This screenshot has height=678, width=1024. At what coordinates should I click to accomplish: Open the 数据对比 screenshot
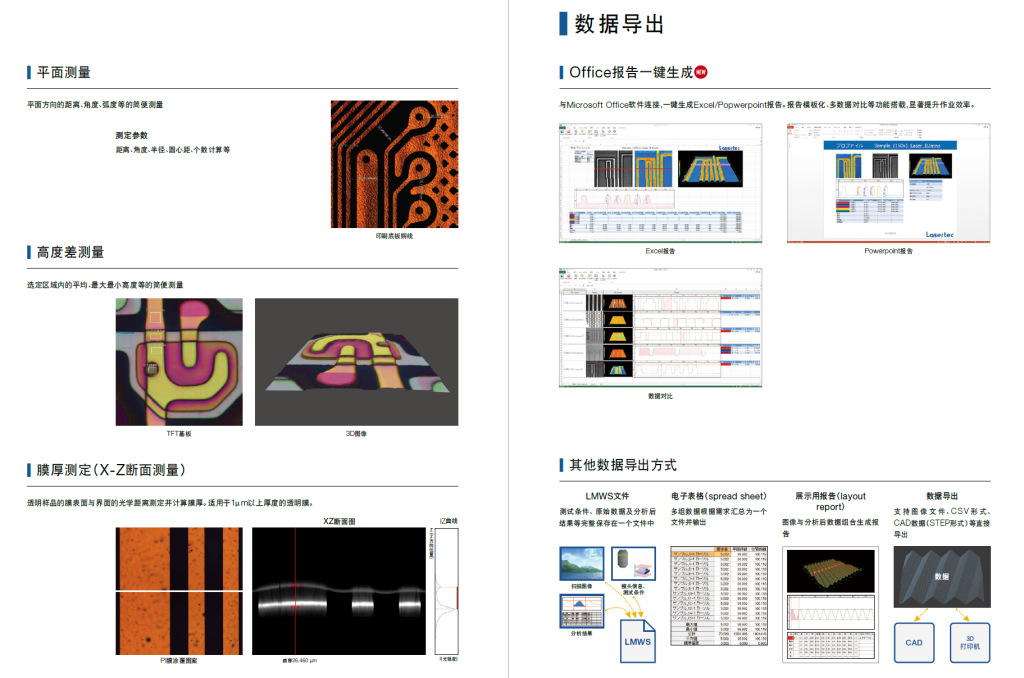pos(659,326)
